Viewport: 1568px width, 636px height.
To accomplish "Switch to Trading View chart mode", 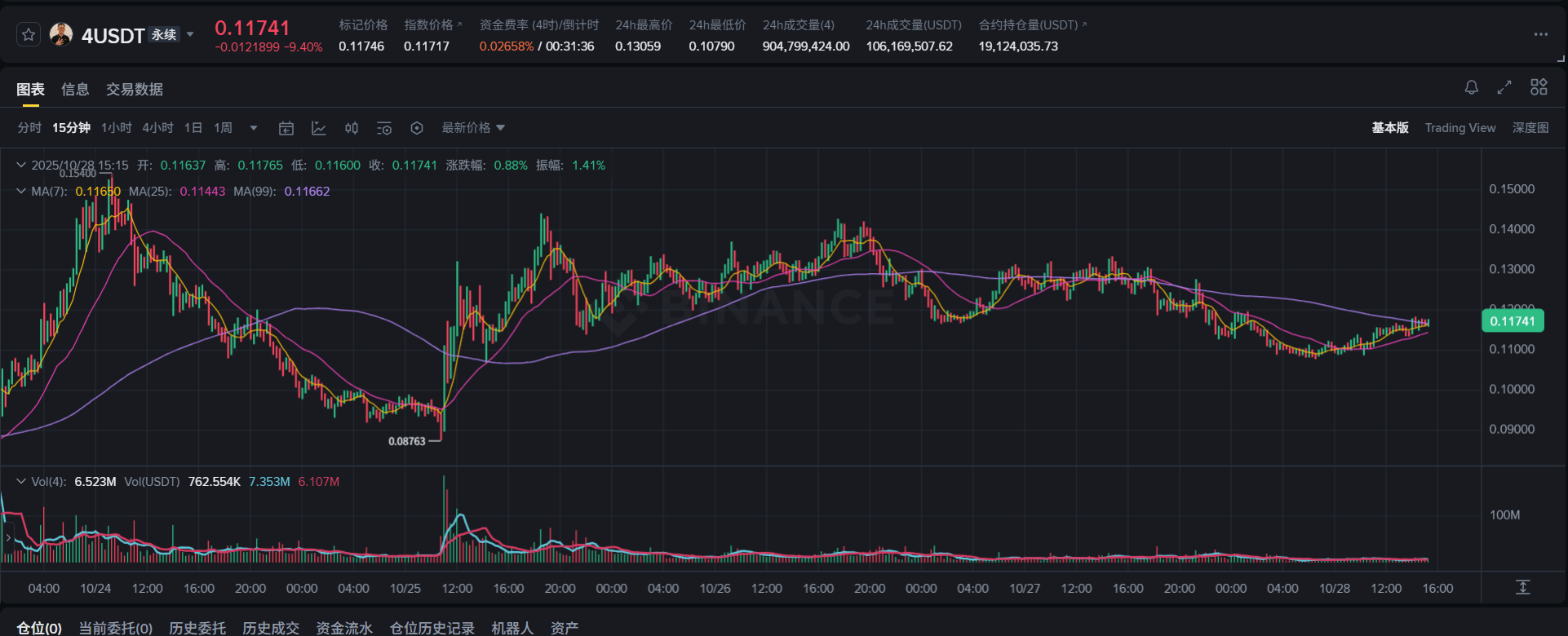I will tap(1459, 128).
